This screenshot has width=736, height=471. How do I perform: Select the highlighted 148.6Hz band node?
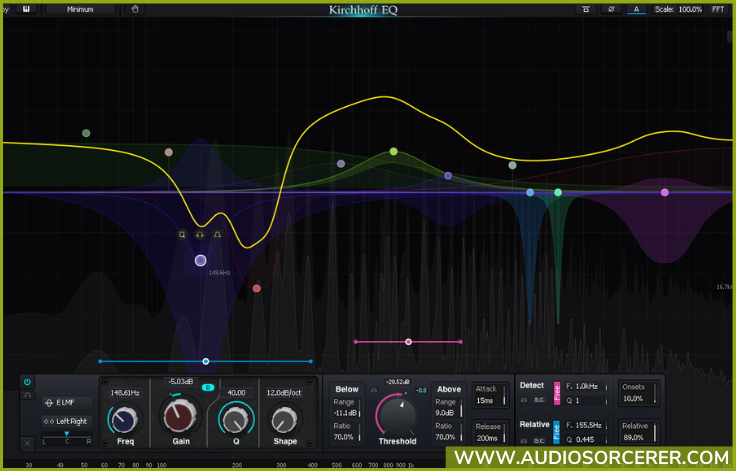pyautogui.click(x=200, y=261)
